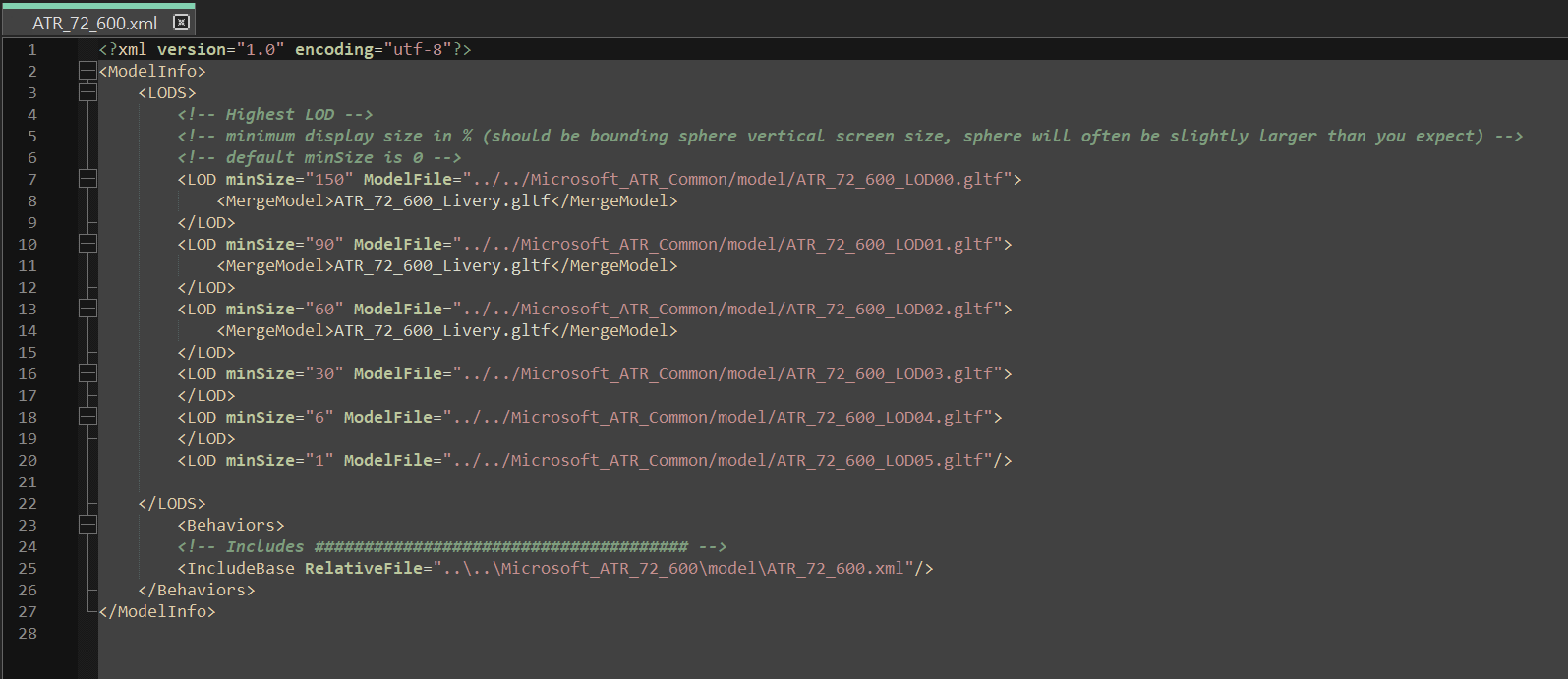The width and height of the screenshot is (1568, 679).
Task: Click the MergeModel entry on line 8
Action: [x=447, y=200]
